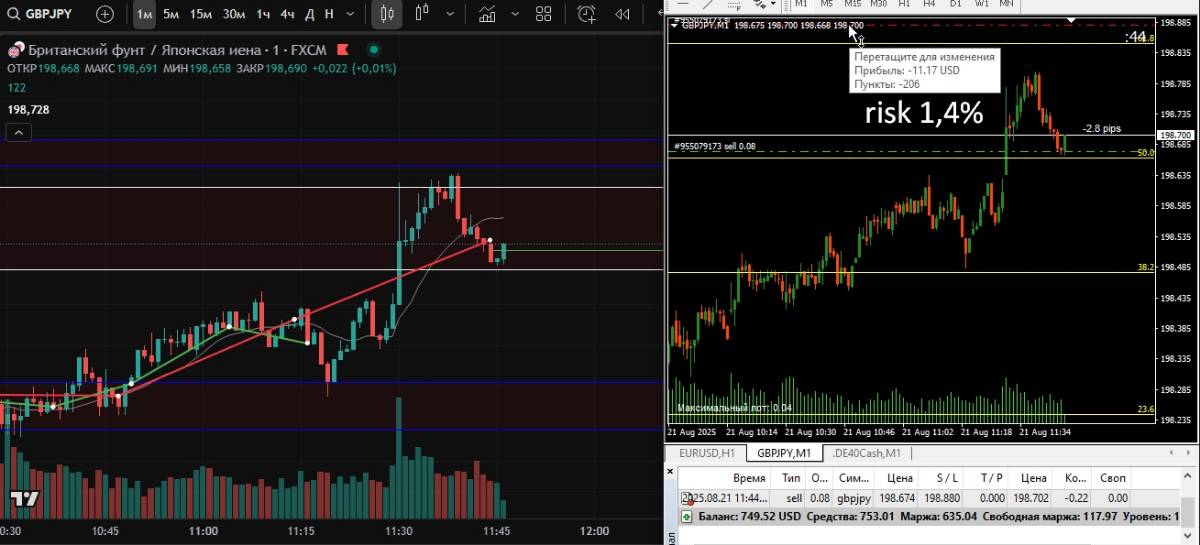Click the add symbol plus icon
The width and height of the screenshot is (1200, 545).
[105, 14]
